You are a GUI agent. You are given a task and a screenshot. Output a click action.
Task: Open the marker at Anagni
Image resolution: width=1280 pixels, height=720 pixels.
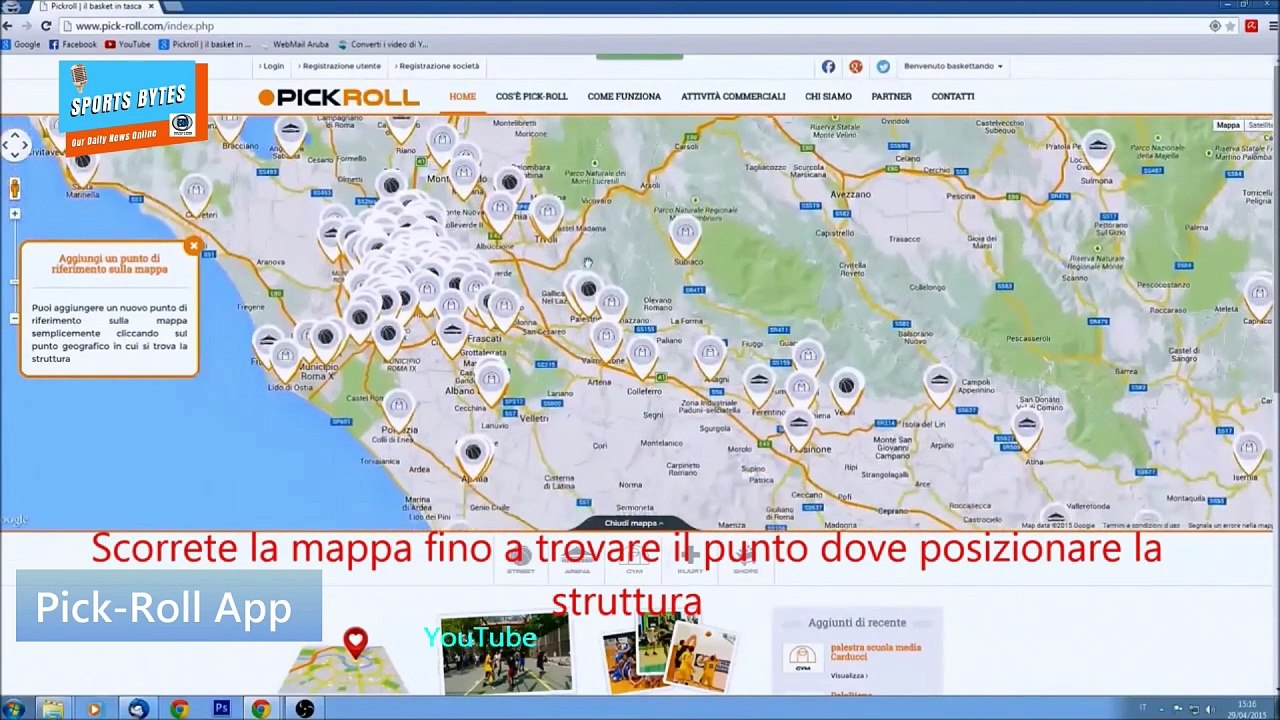(710, 353)
